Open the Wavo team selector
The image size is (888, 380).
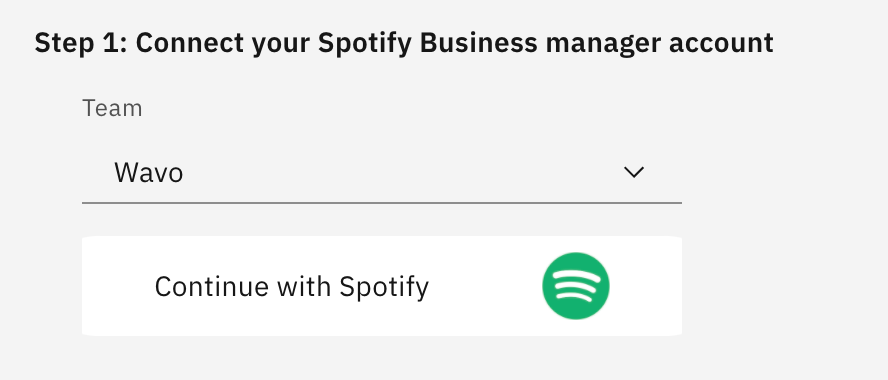point(382,172)
